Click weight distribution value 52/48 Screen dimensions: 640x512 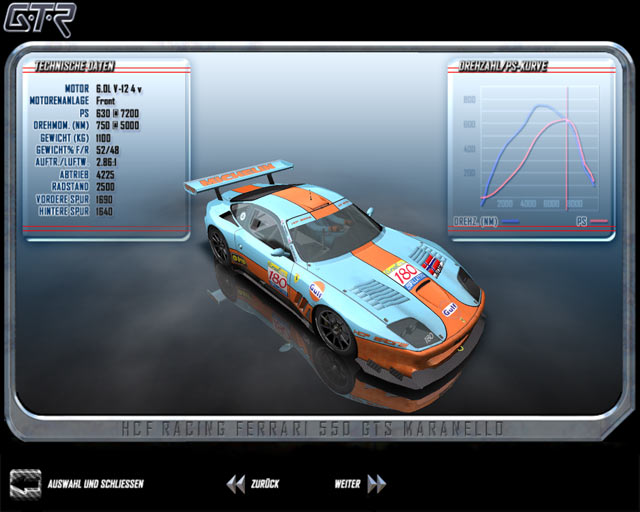point(108,150)
